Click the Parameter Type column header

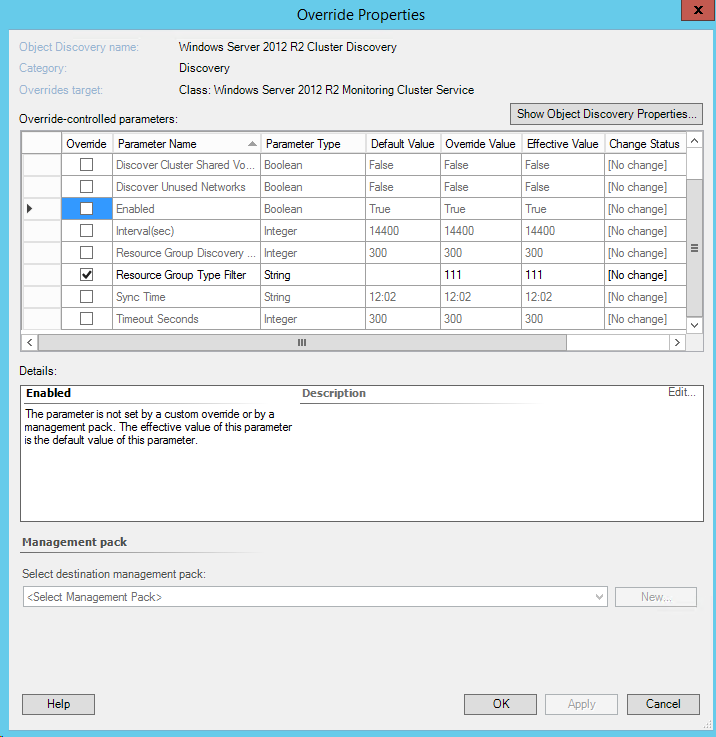[311, 144]
